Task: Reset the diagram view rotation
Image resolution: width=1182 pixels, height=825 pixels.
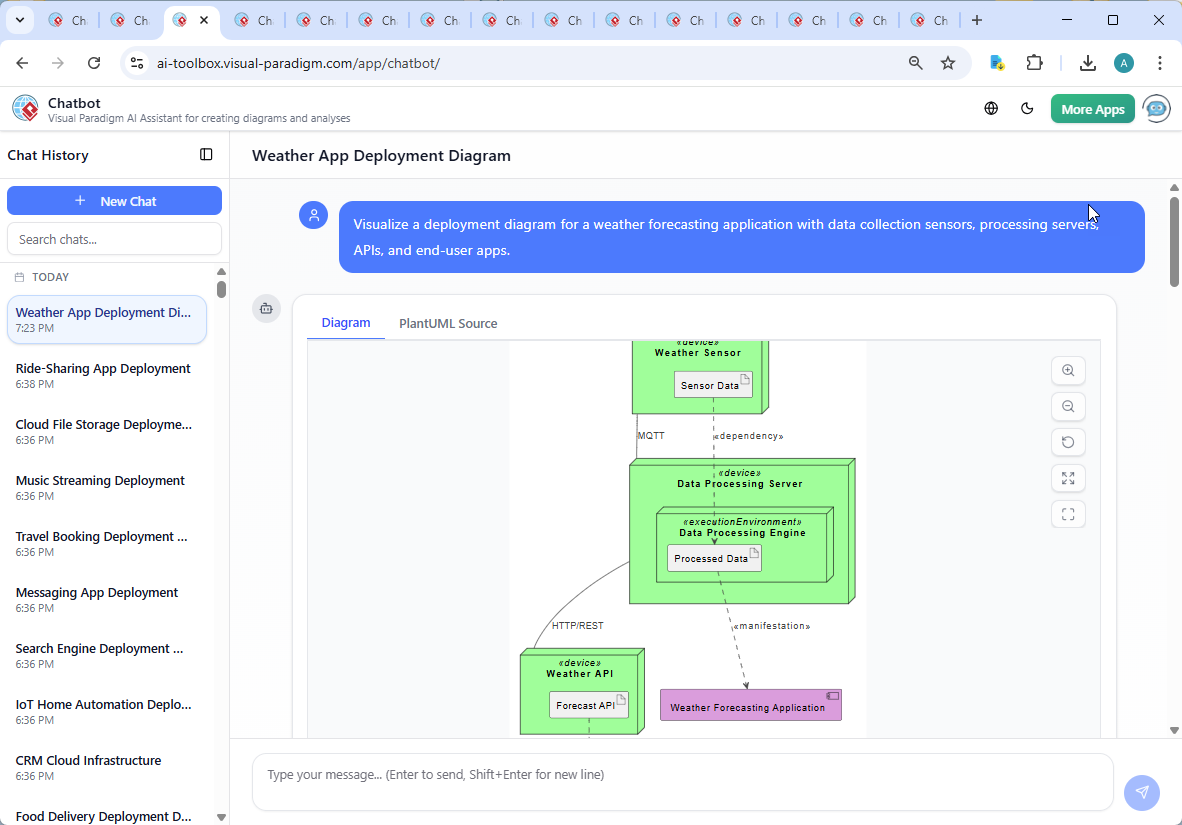Action: tap(1068, 442)
